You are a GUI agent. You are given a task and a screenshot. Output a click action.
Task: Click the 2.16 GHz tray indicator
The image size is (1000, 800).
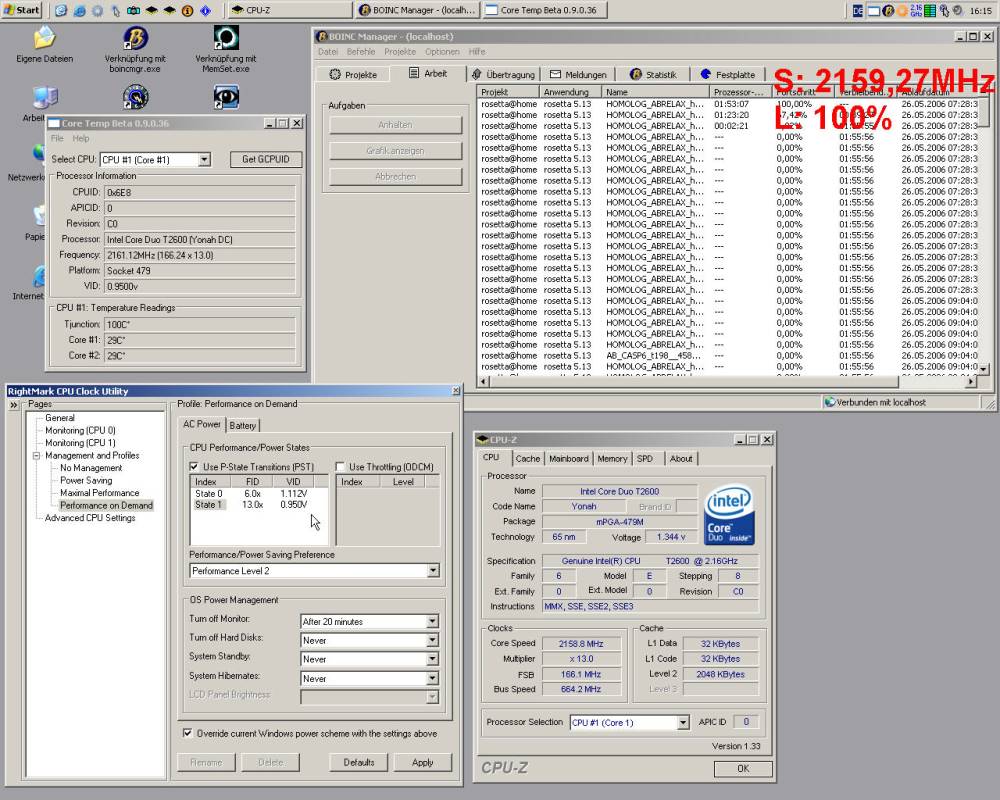click(x=916, y=10)
